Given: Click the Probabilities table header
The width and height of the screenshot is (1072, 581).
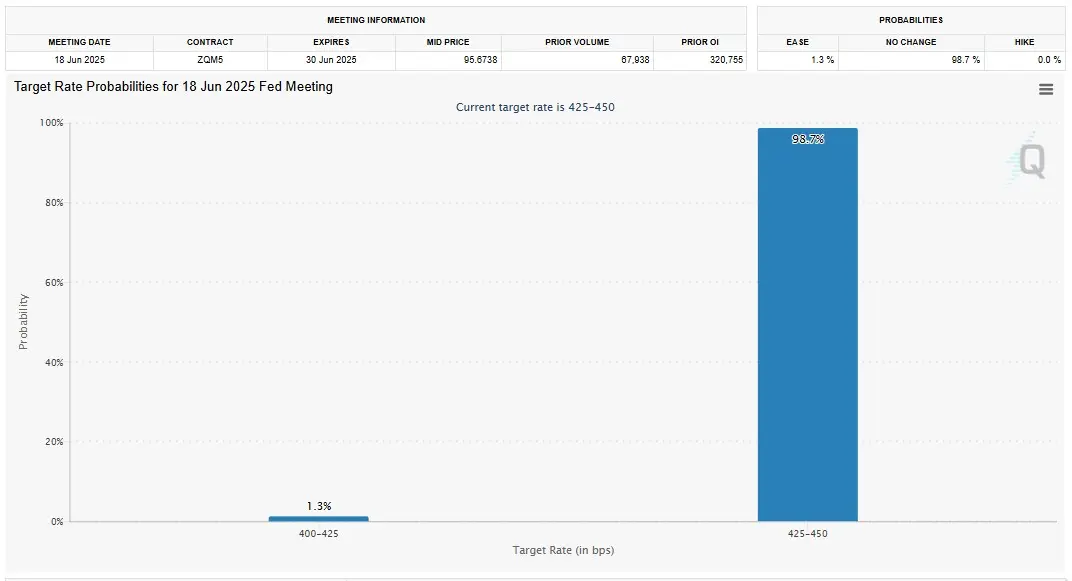Looking at the screenshot, I should (x=910, y=20).
